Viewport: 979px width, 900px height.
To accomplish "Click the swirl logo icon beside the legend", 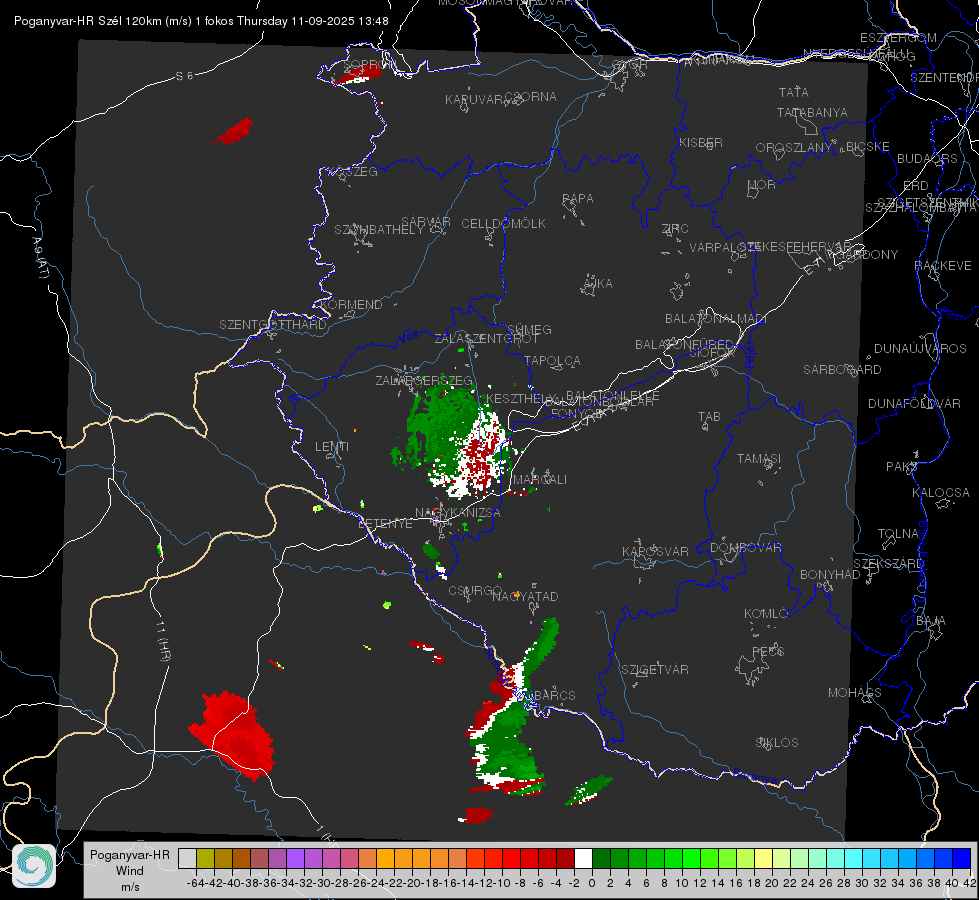I will point(34,866).
